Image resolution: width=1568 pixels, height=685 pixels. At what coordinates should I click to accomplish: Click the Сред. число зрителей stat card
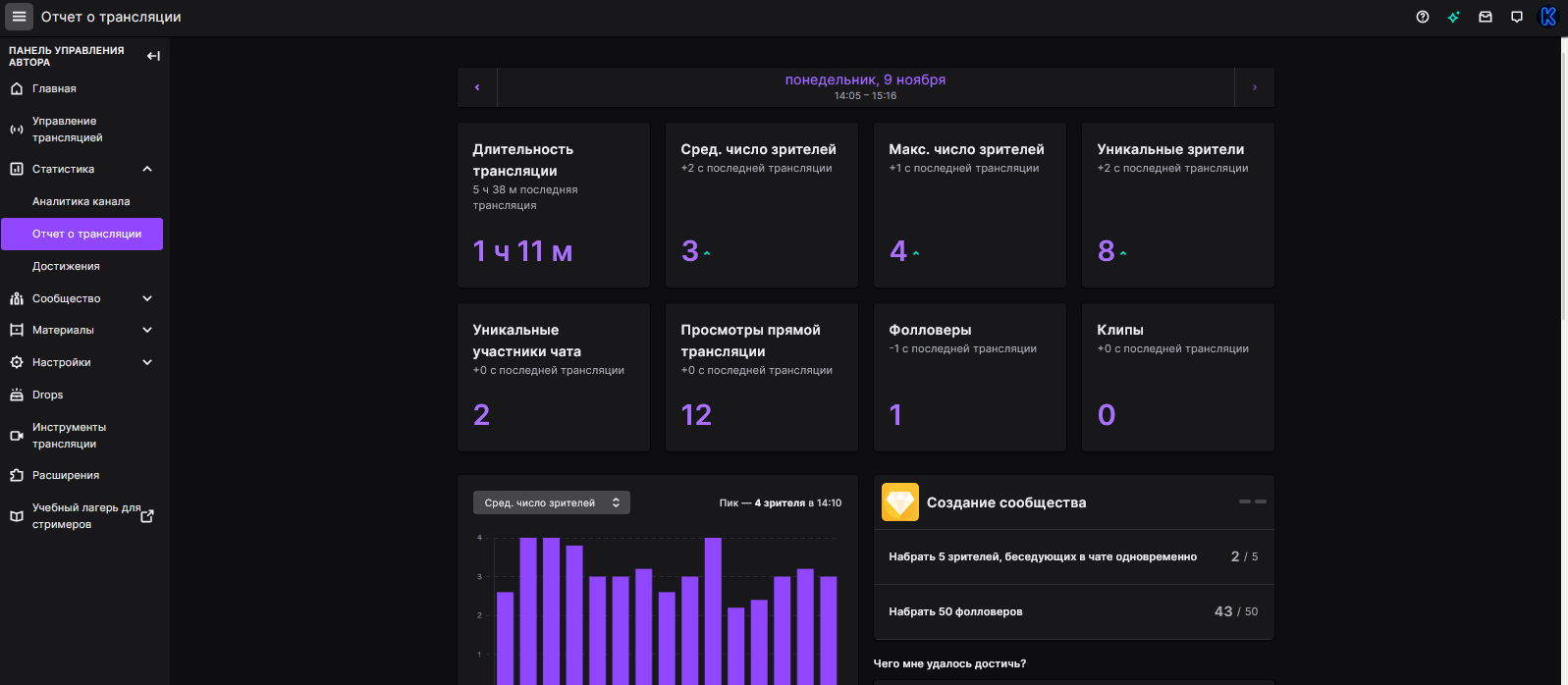[x=762, y=205]
